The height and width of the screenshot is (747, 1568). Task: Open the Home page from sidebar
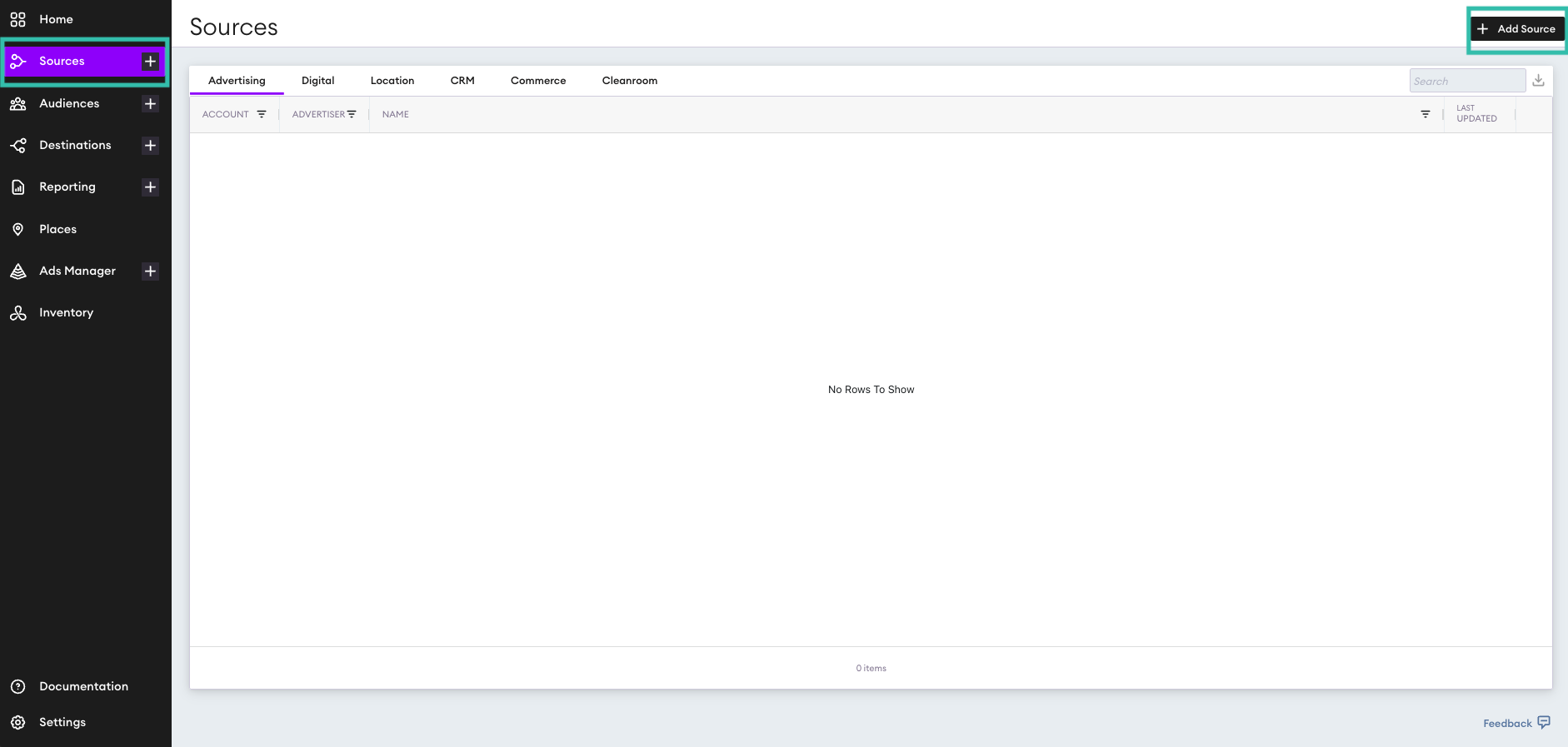pyautogui.click(x=56, y=19)
